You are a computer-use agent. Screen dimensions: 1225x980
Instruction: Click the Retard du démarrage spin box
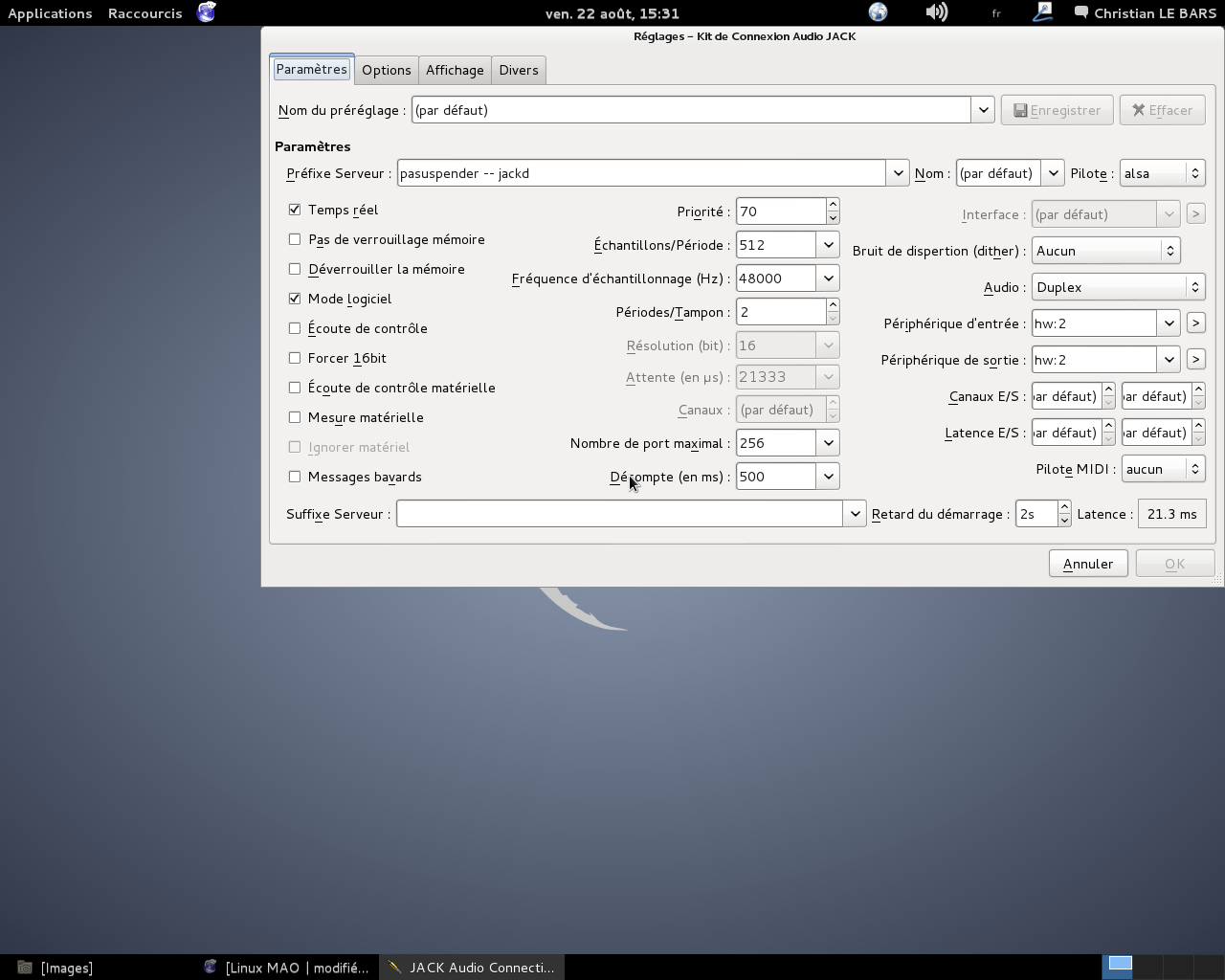coord(1043,514)
